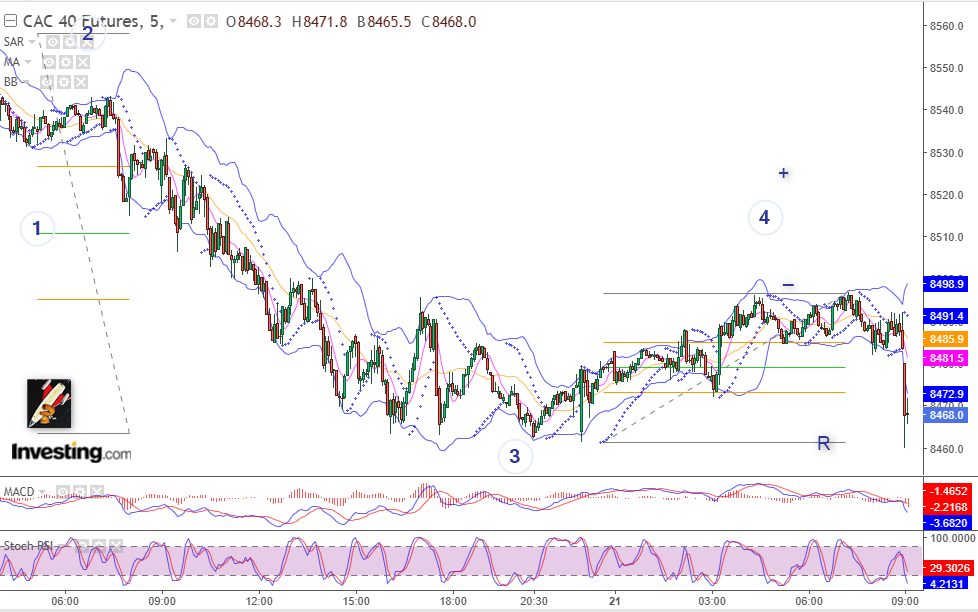
Task: Hide the MACD pane with its eye icon
Action: (63, 492)
